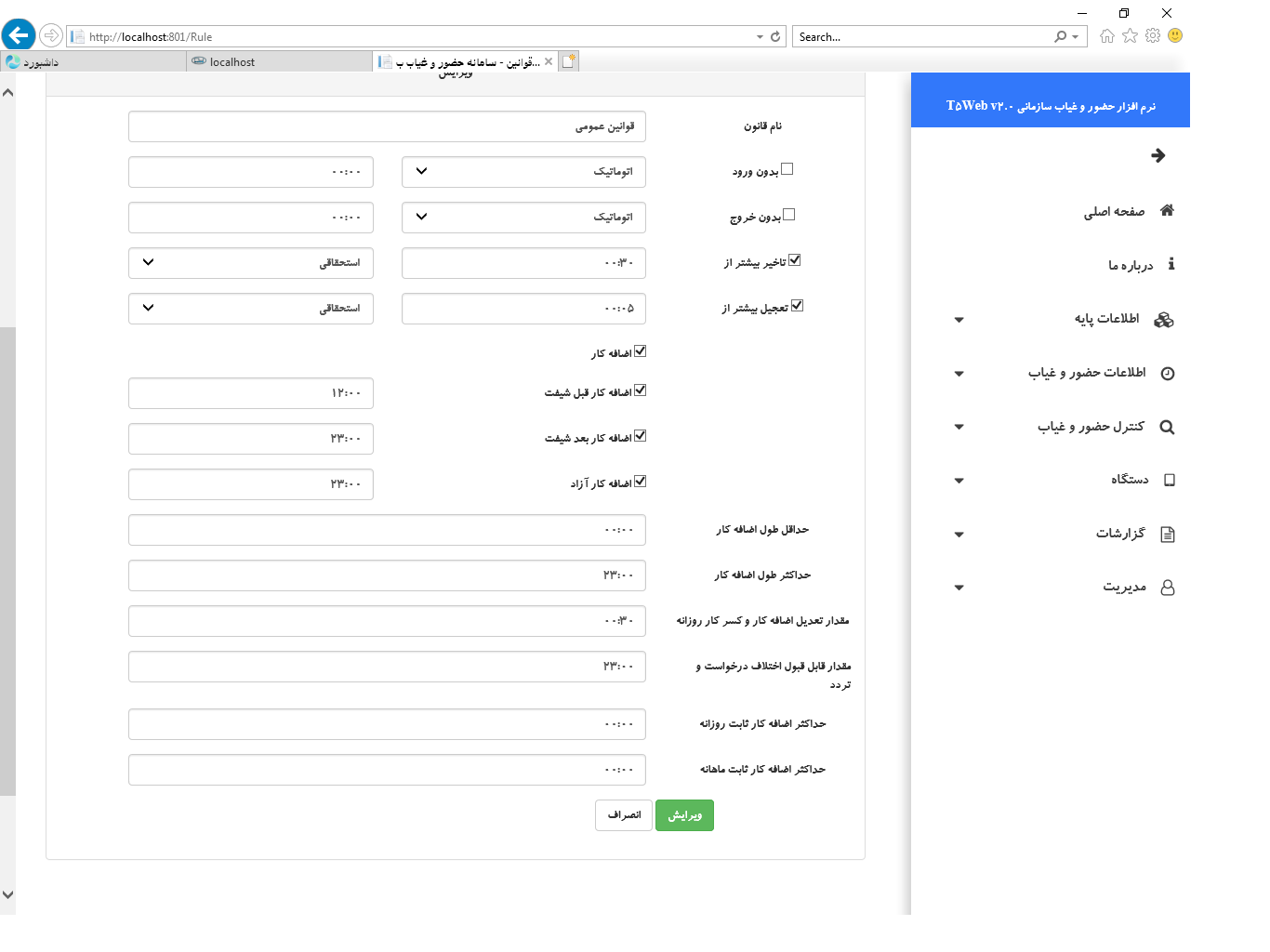Expand the دستگاه submenu arrow
The image size is (1270, 952).
pyautogui.click(x=959, y=481)
